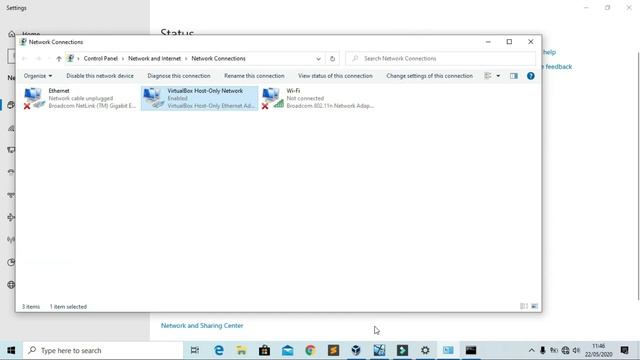The height and width of the screenshot is (360, 640).
Task: Open the Windows Start menu
Action: pyautogui.click(x=11, y=350)
